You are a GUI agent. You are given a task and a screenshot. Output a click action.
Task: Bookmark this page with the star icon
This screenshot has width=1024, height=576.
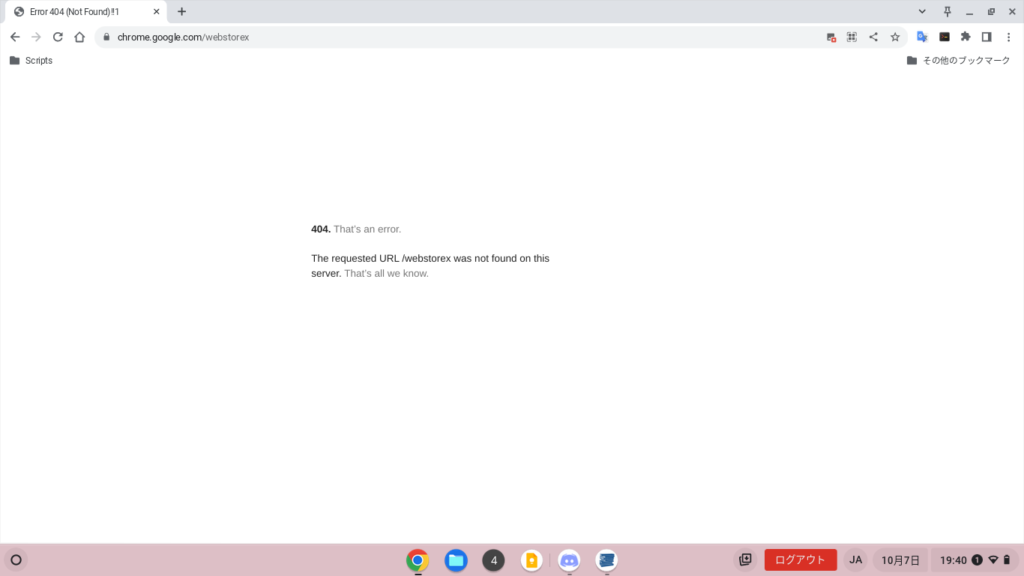[895, 37]
